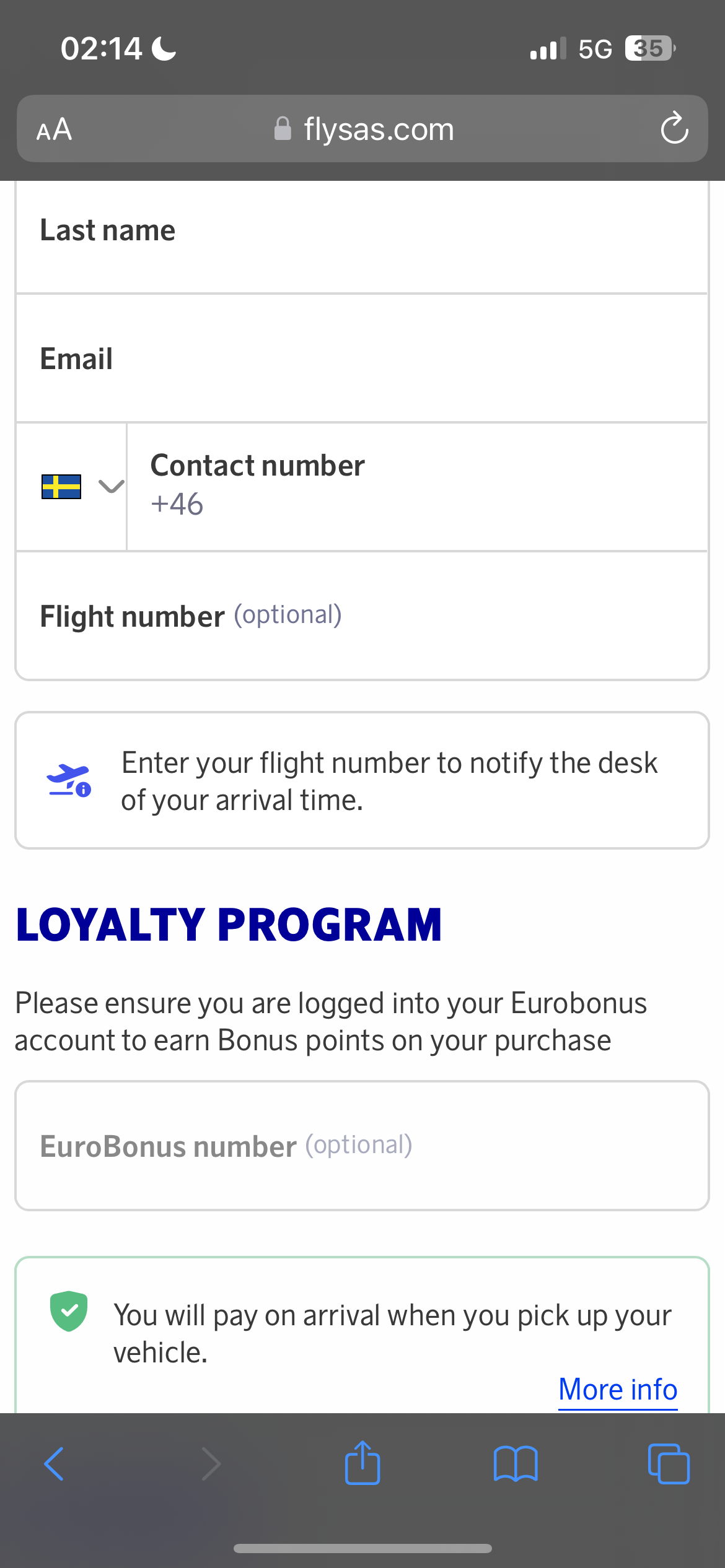725x1568 pixels.
Task: Open the More info link
Action: pyautogui.click(x=618, y=1390)
